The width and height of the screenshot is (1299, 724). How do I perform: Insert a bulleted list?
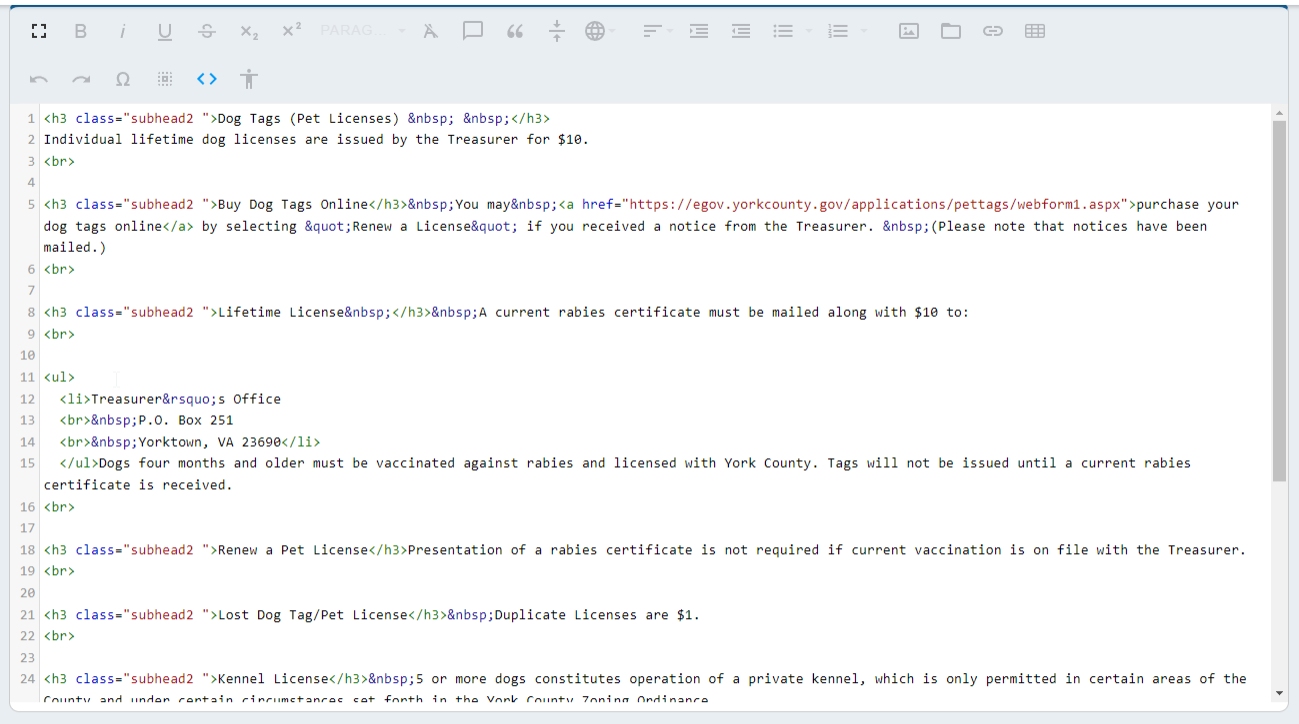[783, 31]
